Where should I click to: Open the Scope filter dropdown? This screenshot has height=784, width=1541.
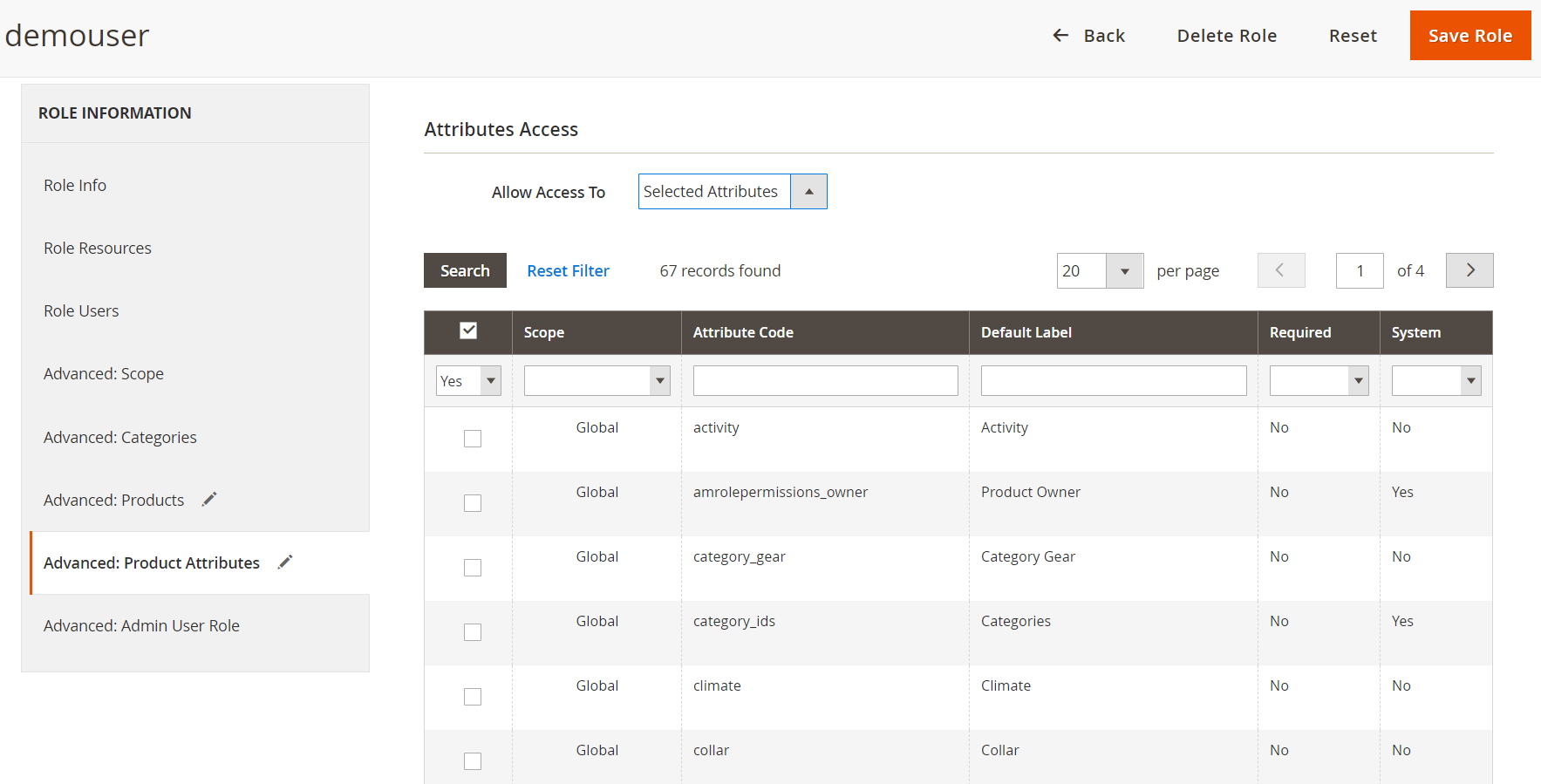click(x=597, y=381)
